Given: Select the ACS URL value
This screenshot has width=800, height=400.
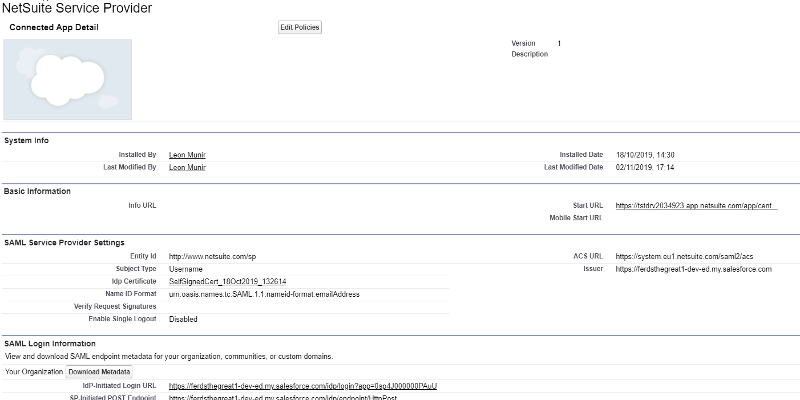Looking at the screenshot, I should coord(684,257).
